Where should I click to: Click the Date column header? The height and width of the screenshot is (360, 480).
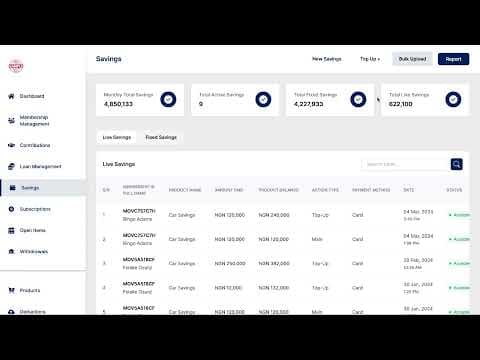click(409, 190)
